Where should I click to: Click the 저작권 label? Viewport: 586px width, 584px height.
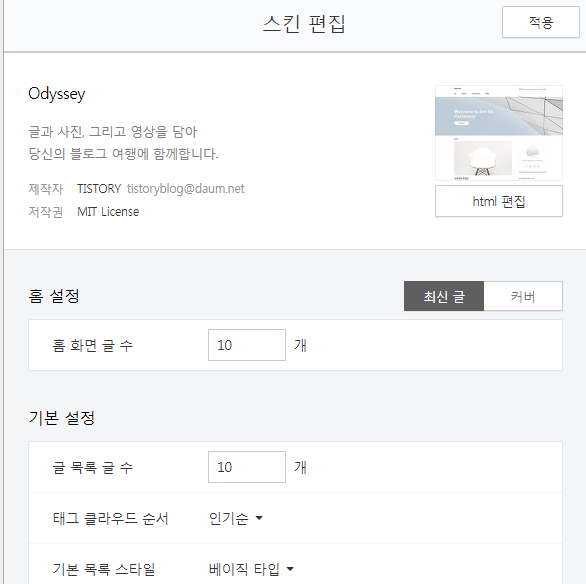point(46,212)
